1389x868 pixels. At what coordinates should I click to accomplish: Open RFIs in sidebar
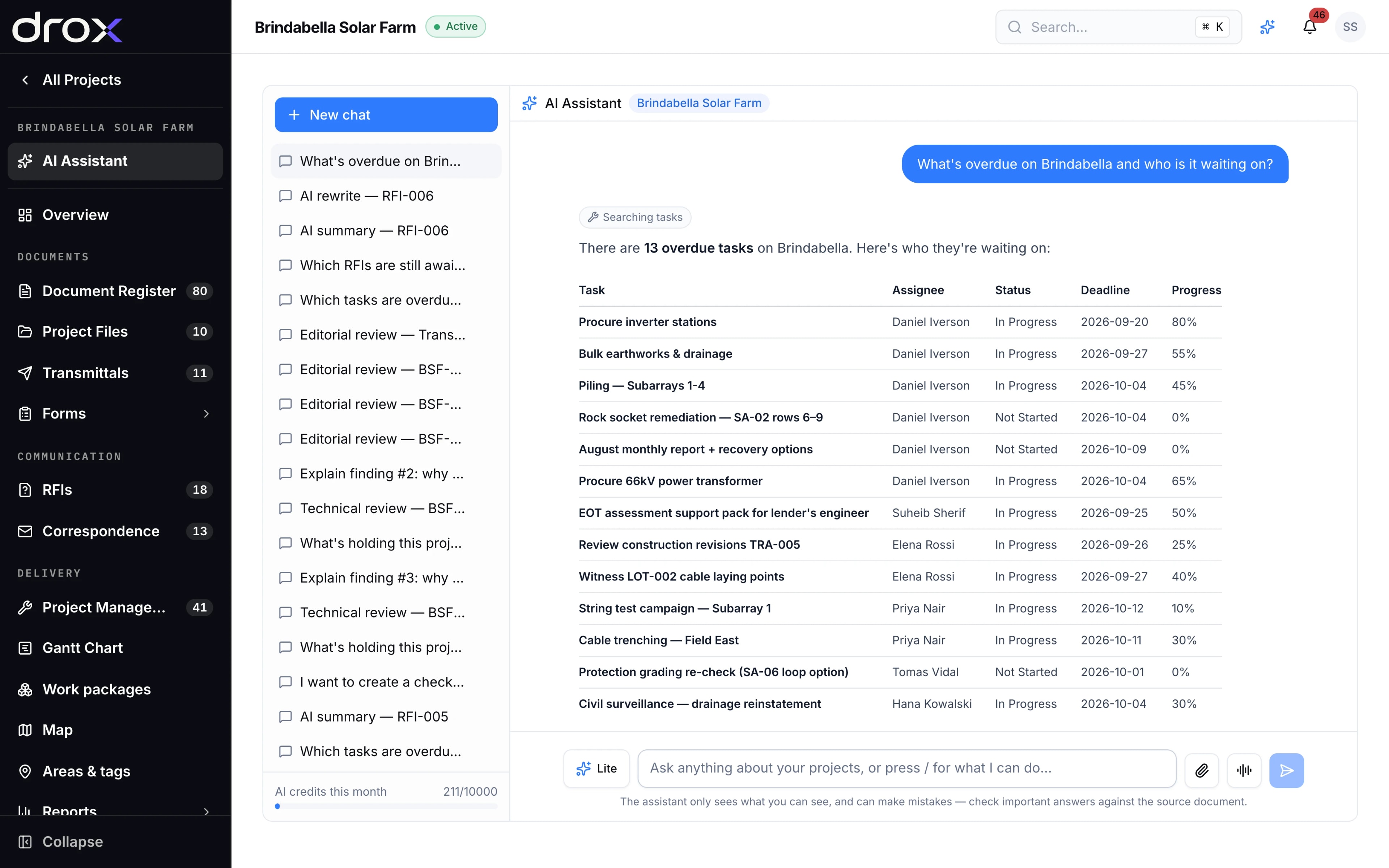coord(115,490)
